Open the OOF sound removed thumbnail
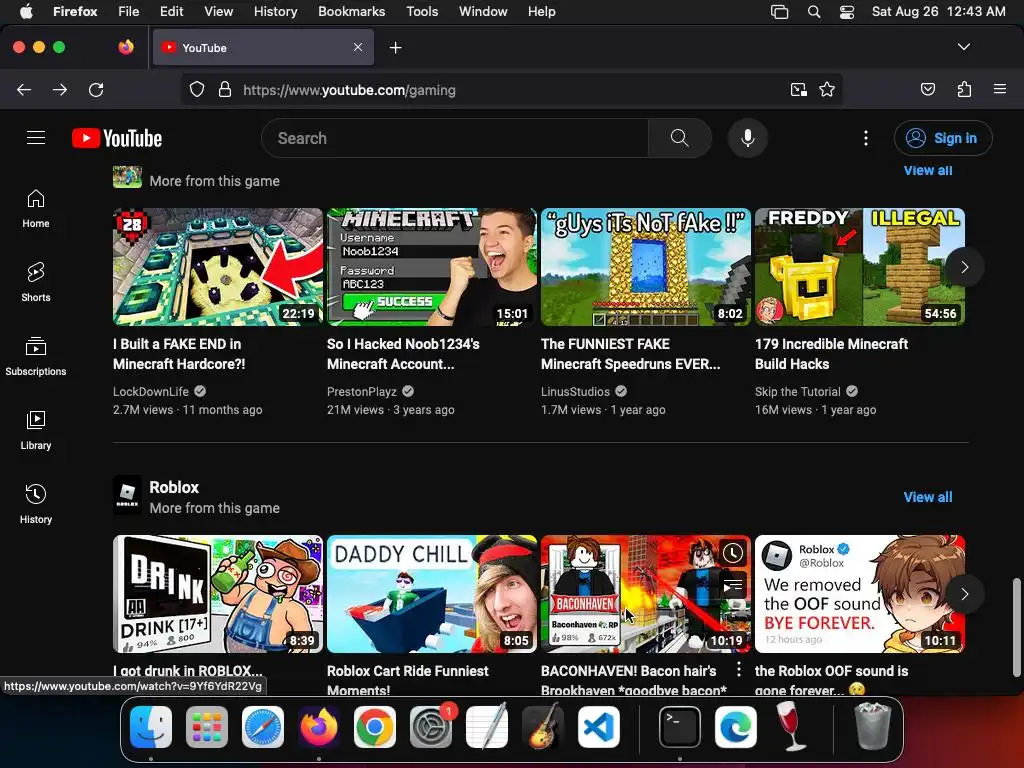This screenshot has height=768, width=1024. [859, 594]
